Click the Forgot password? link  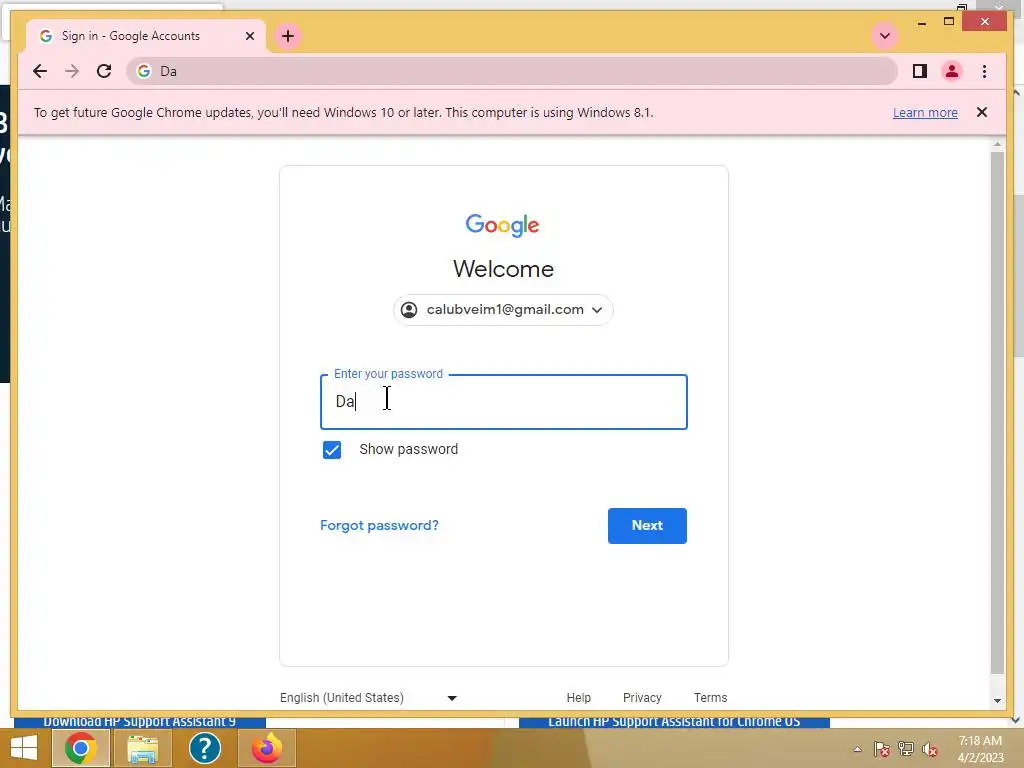click(379, 526)
